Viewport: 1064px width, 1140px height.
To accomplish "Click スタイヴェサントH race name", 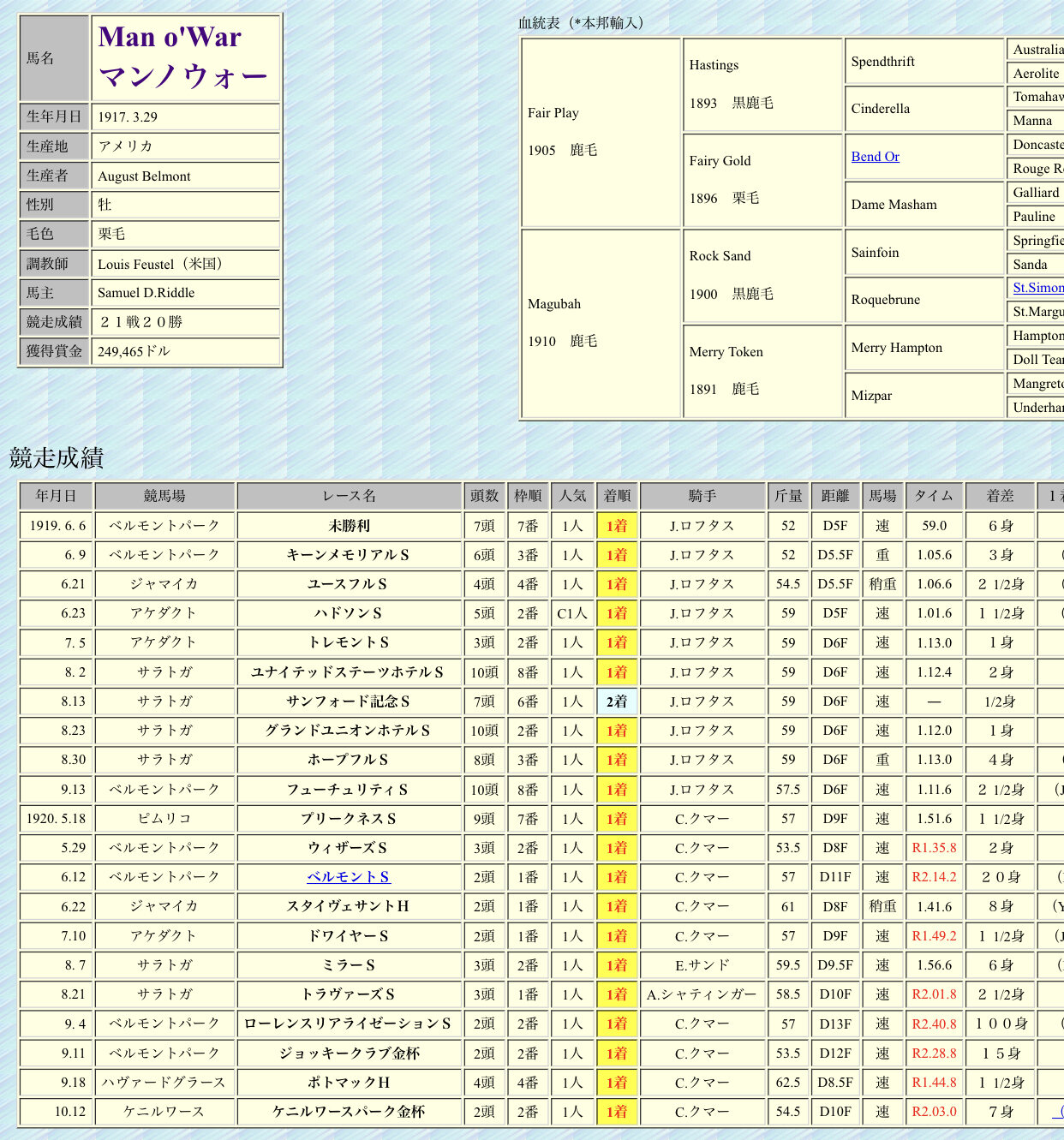I will click(349, 906).
